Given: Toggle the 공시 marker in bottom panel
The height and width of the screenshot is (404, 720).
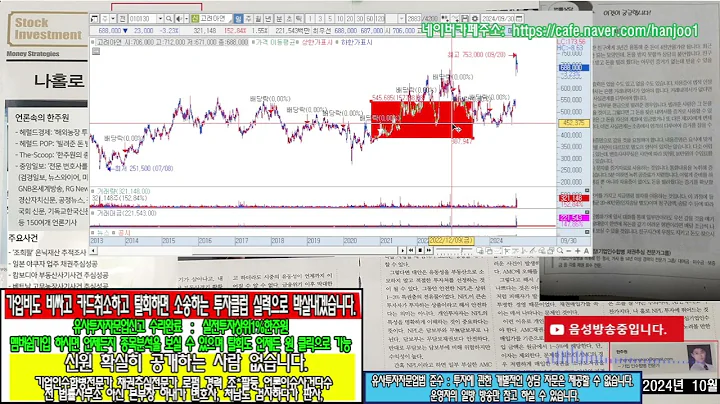Looking at the screenshot, I should coord(115,233).
